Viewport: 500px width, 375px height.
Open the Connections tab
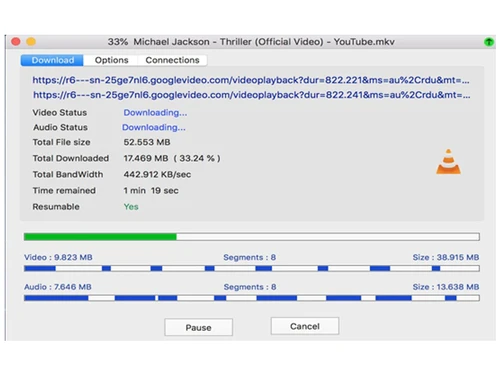[x=172, y=60]
